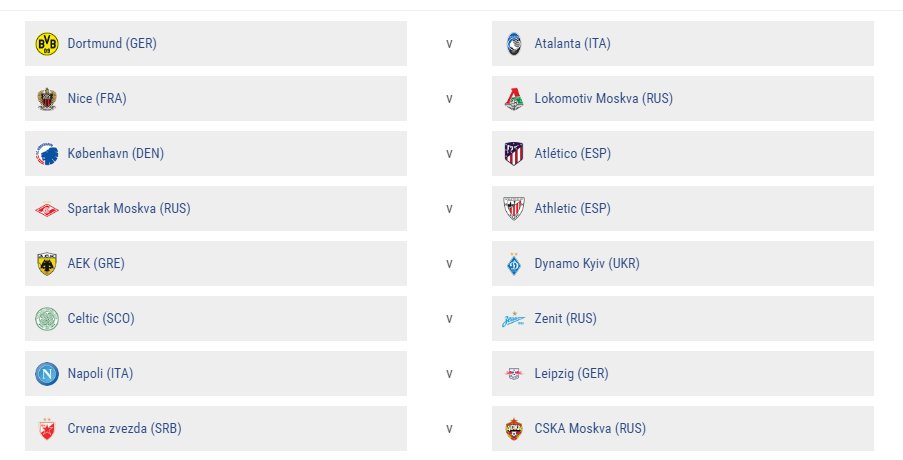Open the København lion crest
Viewport: 903px width, 460px height.
click(47, 154)
